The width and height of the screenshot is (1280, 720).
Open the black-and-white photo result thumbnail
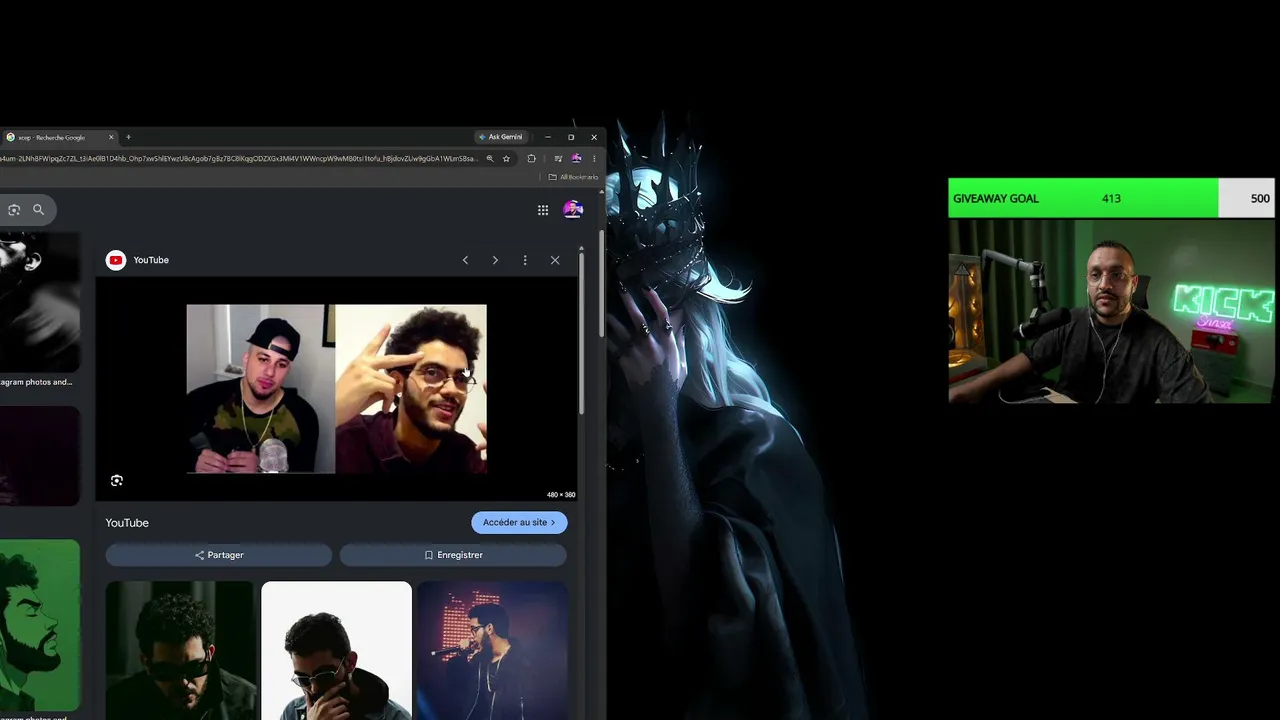[40, 302]
